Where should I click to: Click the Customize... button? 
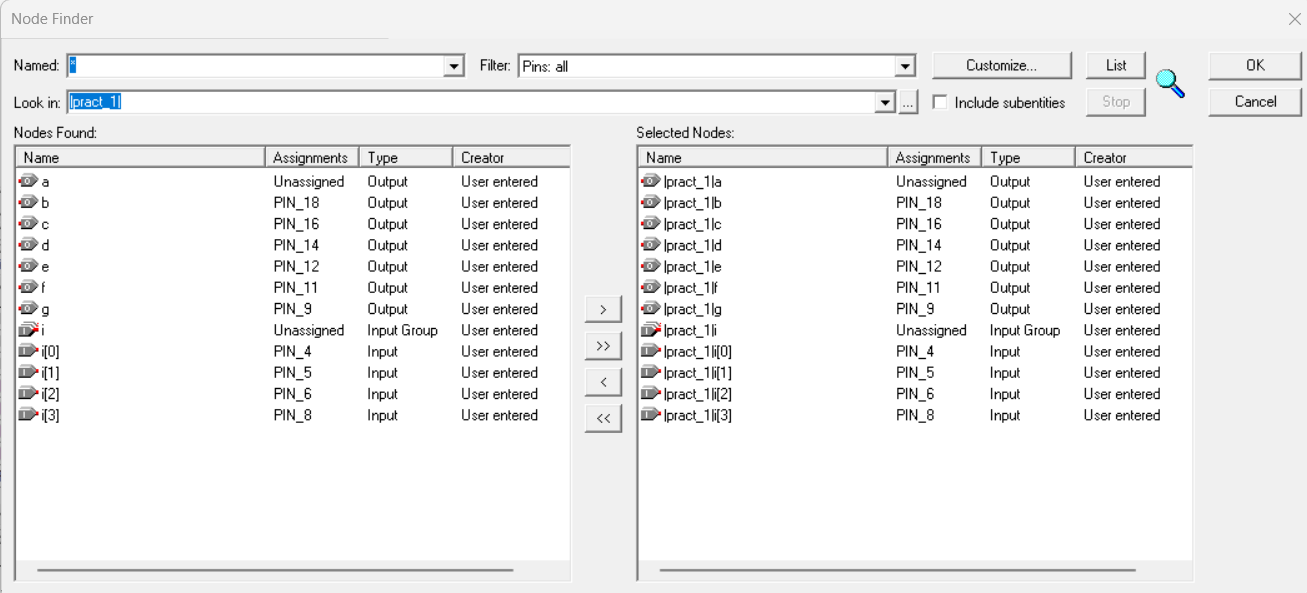[x=1002, y=65]
